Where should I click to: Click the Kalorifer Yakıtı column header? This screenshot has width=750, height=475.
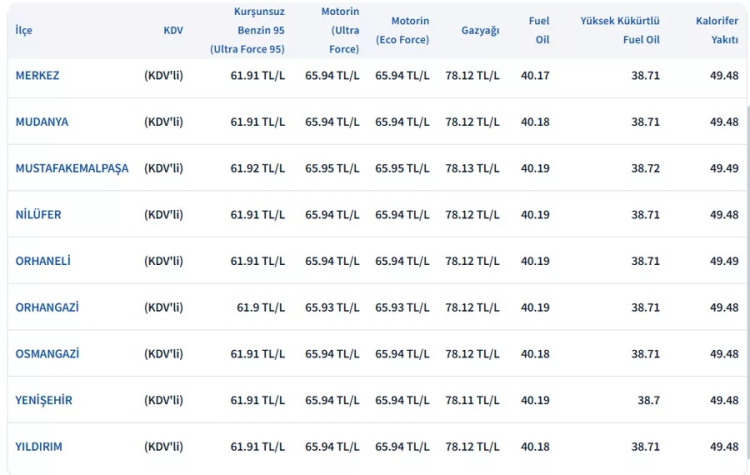coord(717,30)
